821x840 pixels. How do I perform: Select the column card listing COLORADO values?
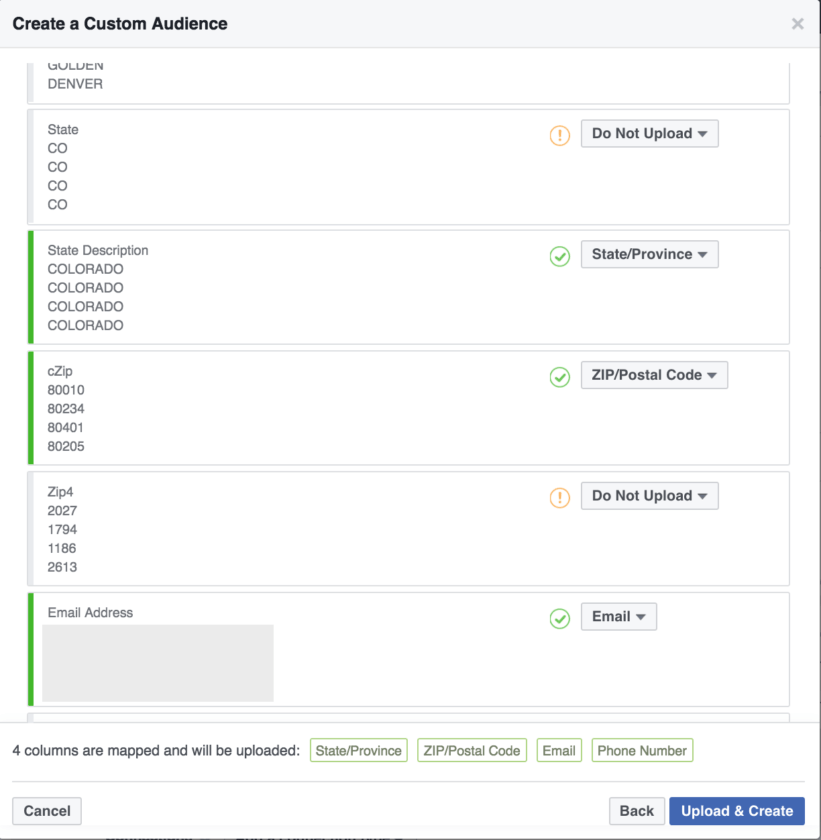click(300, 286)
